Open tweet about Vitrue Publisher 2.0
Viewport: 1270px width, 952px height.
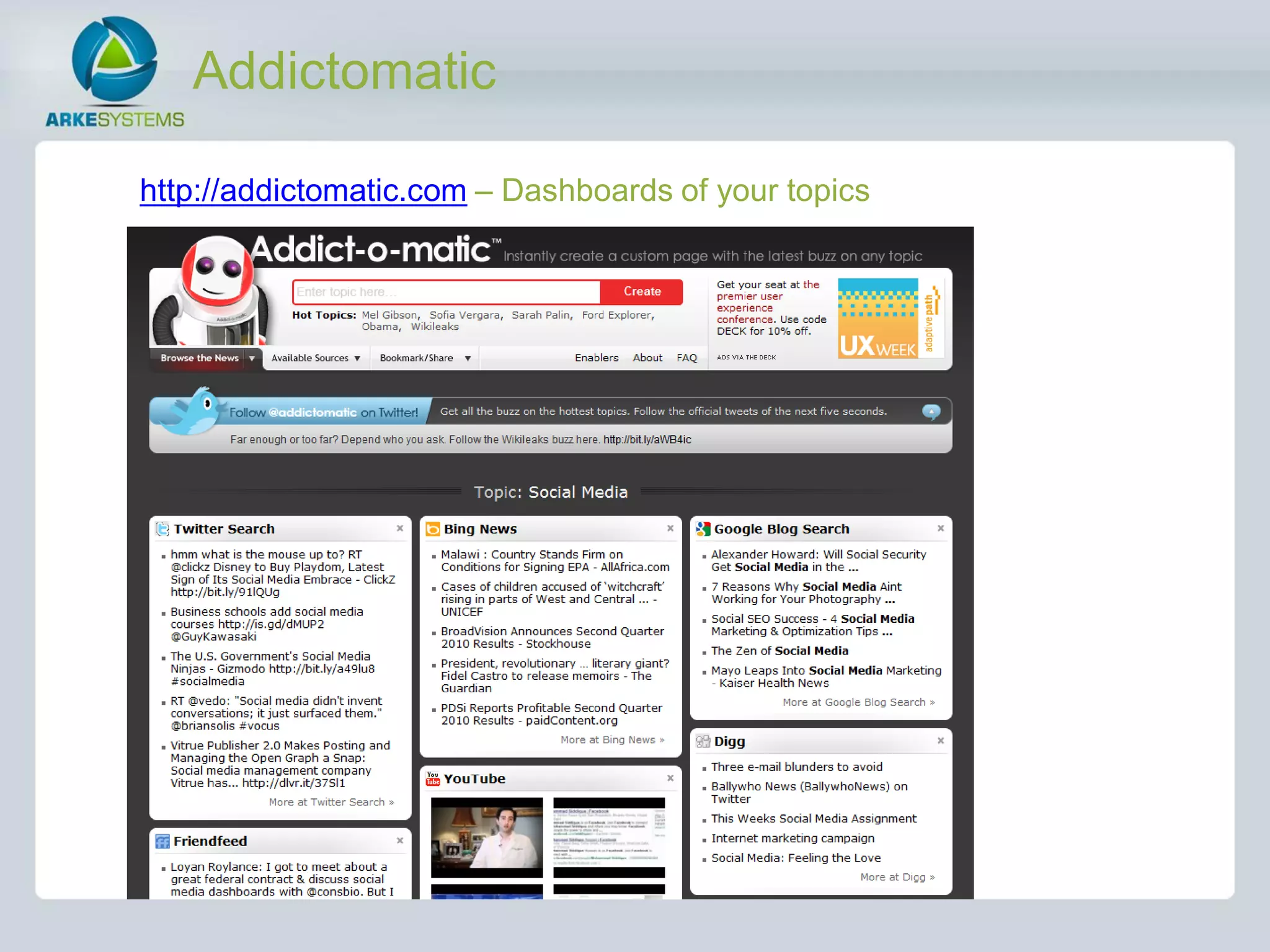click(280, 764)
